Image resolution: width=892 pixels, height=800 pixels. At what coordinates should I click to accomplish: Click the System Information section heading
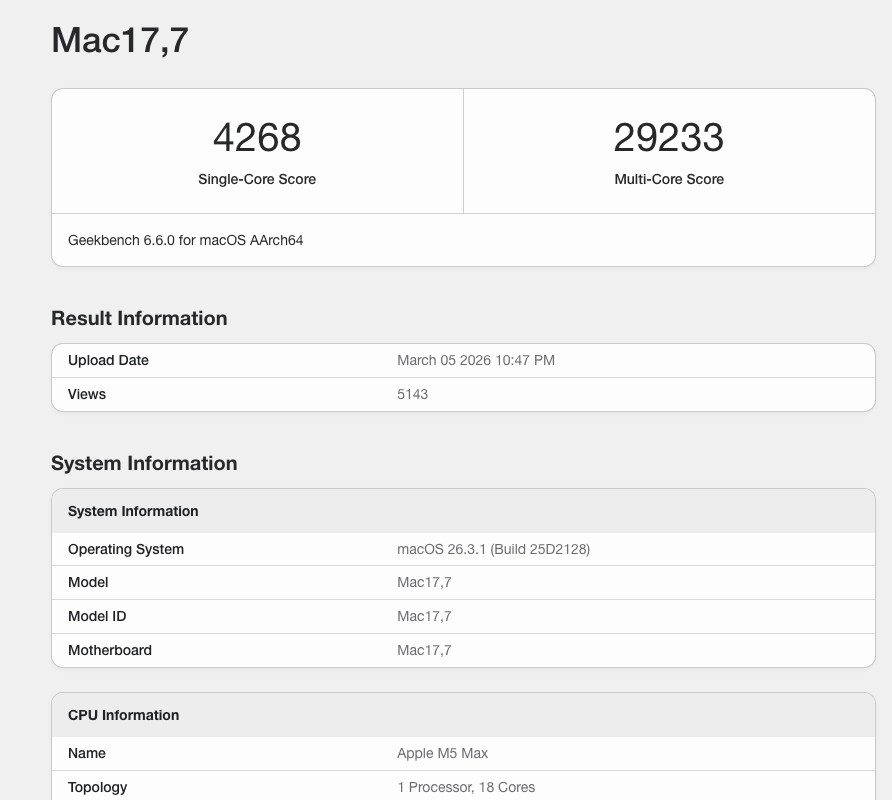coord(143,463)
